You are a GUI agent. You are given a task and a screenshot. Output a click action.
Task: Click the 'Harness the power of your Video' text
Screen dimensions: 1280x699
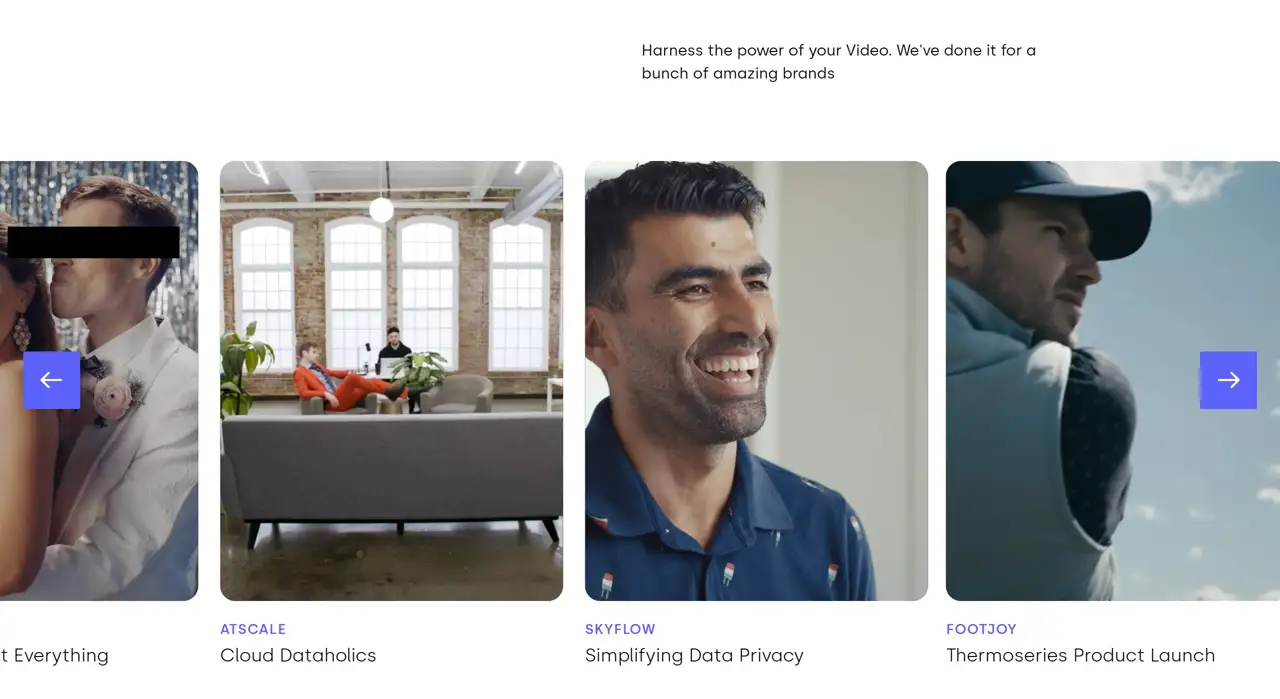[x=839, y=61]
